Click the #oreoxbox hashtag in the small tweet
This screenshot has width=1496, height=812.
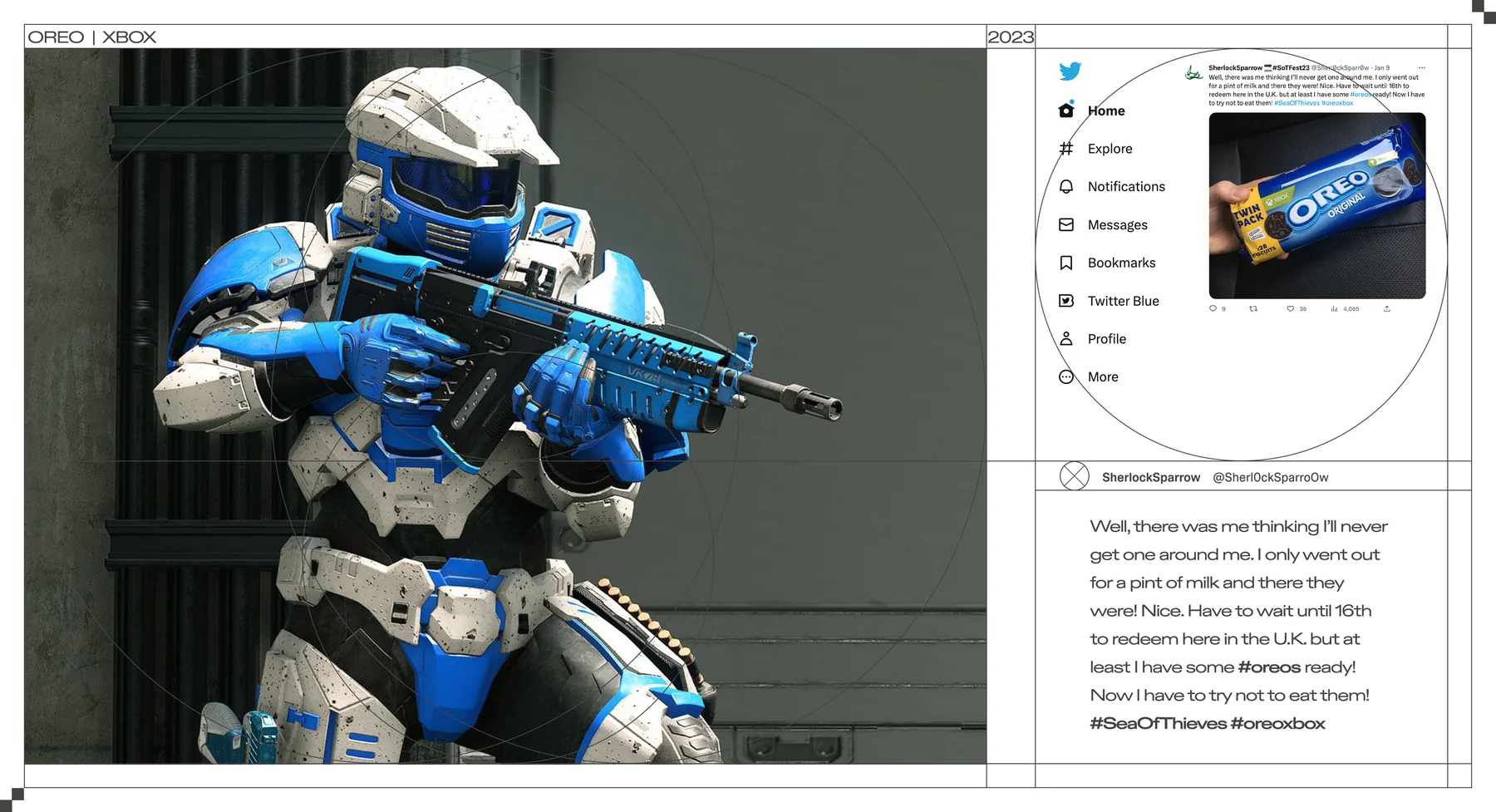[1337, 103]
